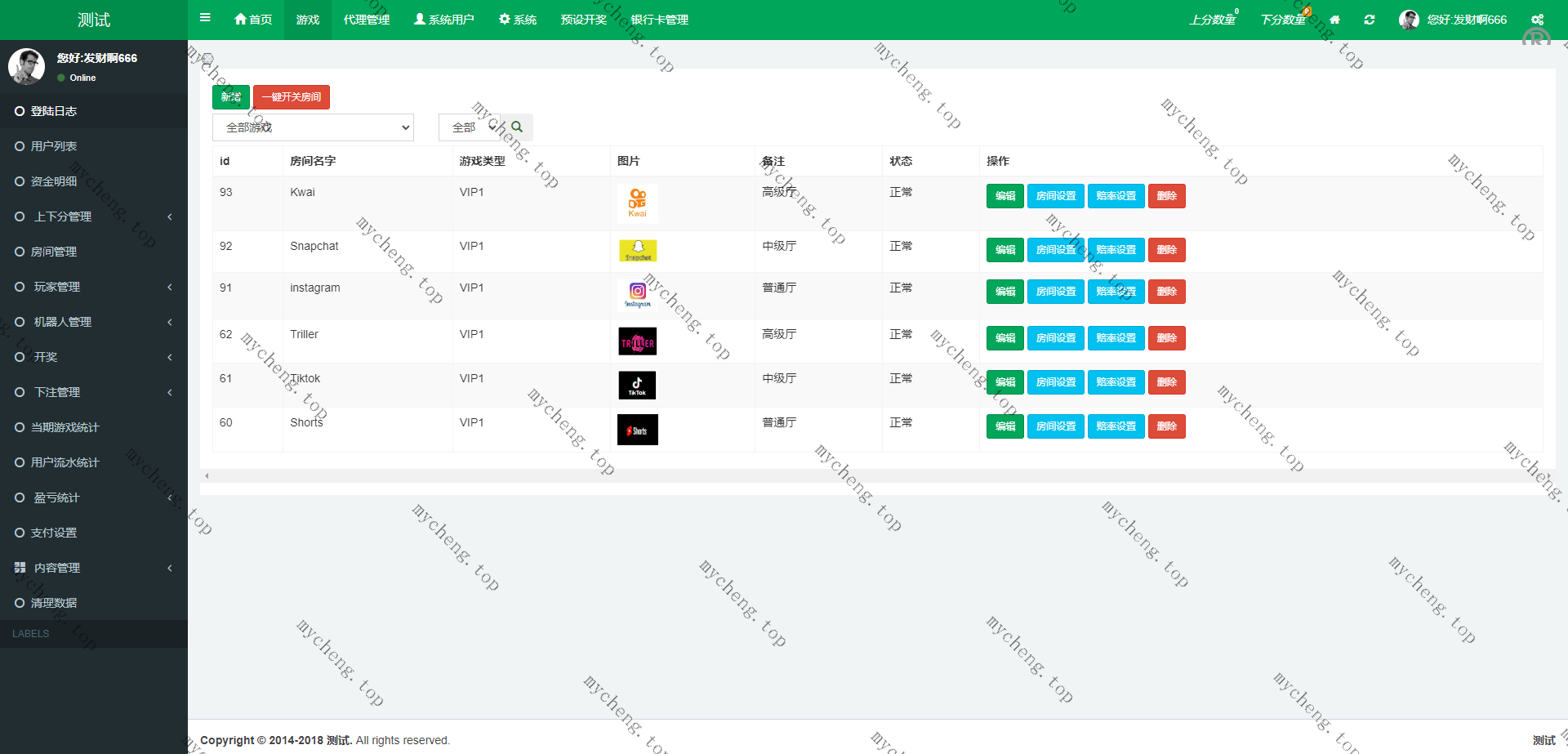The height and width of the screenshot is (754, 1568).
Task: Click the refresh icon in top bar
Action: pos(1370,20)
